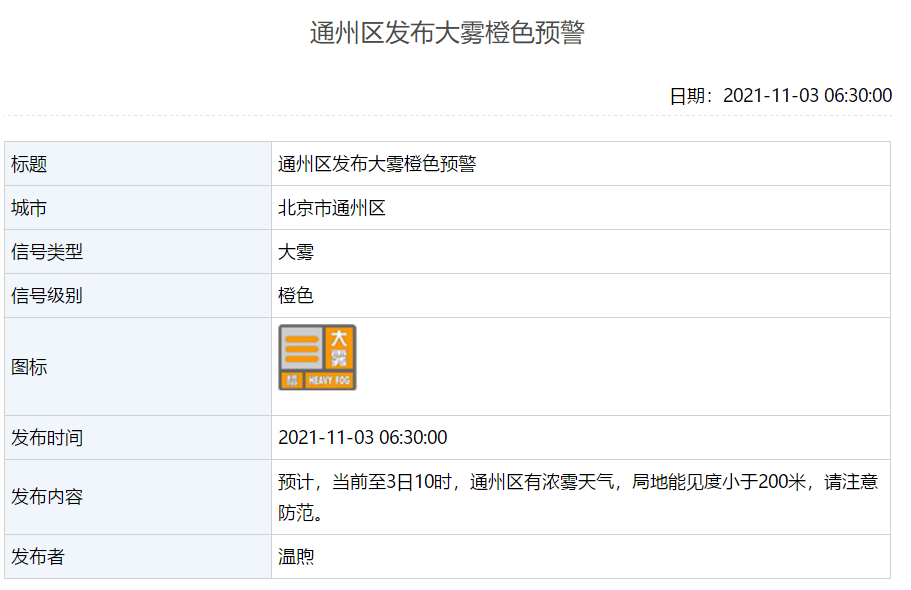Click the 橙色 signal level value

296,296
